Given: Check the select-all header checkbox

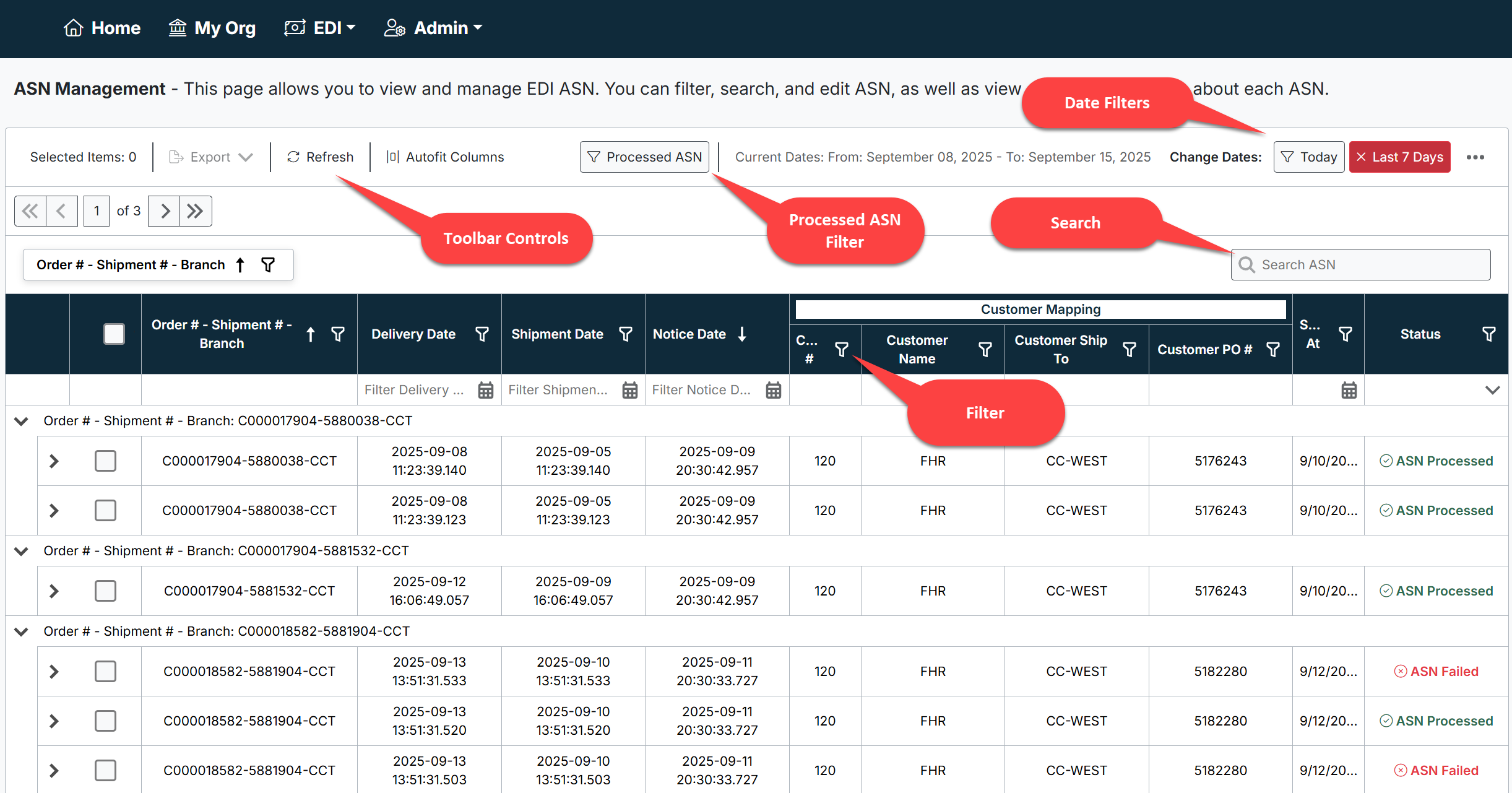Looking at the screenshot, I should coord(114,334).
